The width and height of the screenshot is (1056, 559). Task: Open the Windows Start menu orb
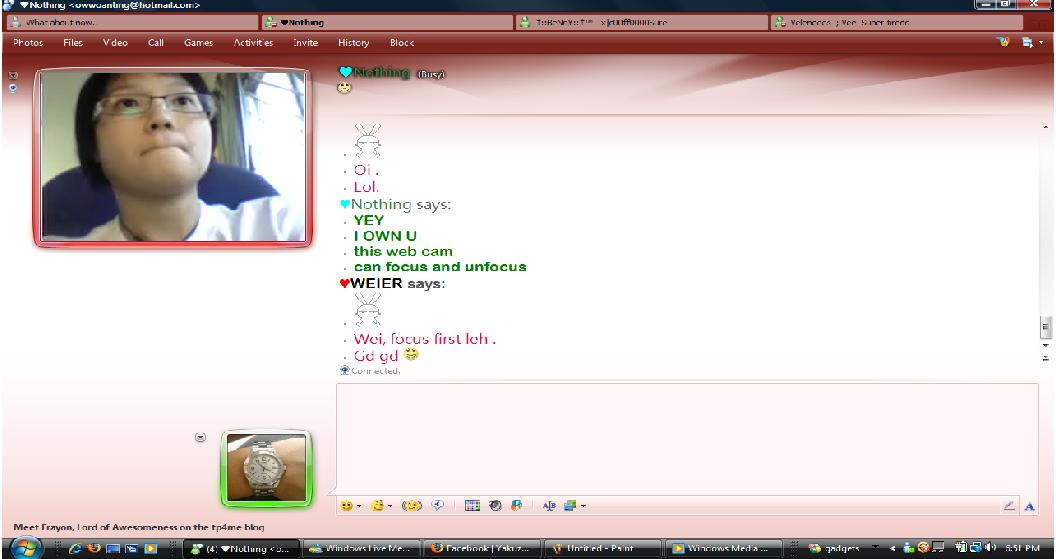pyautogui.click(x=28, y=548)
